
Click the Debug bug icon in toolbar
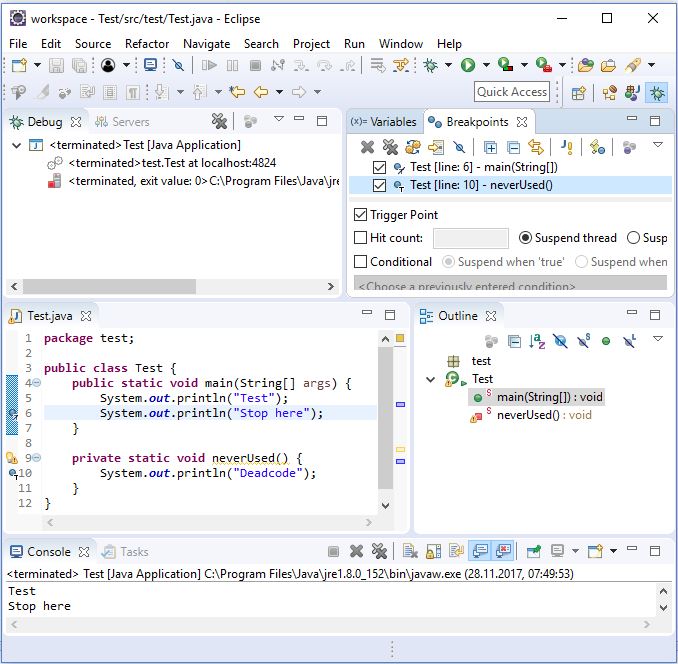pos(430,66)
